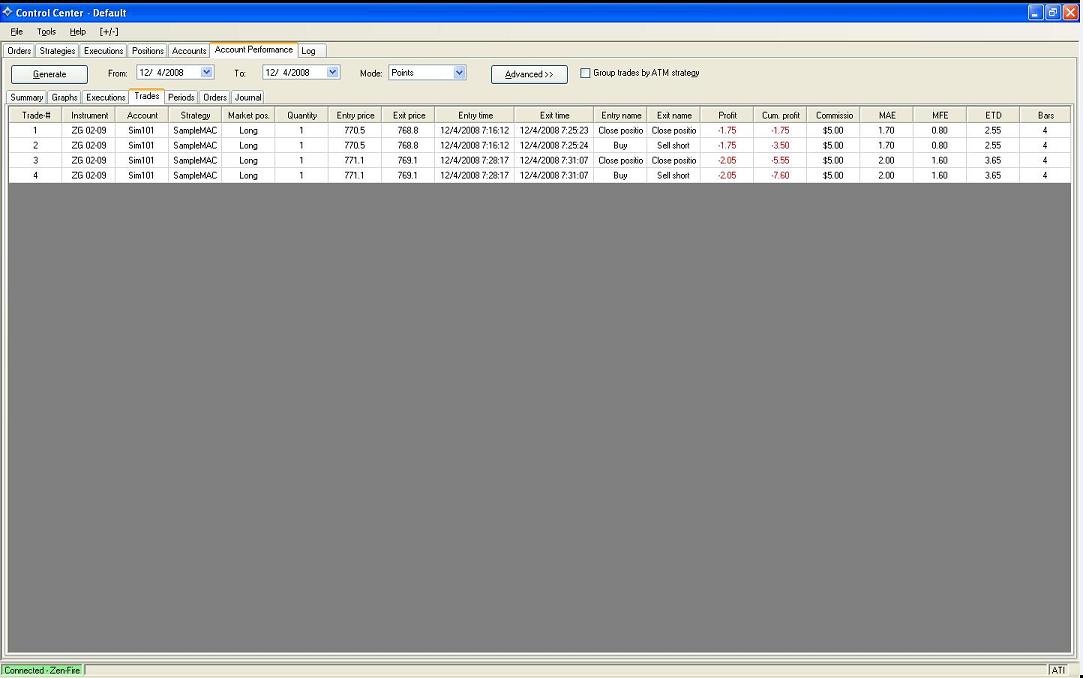Sort by Trade-# column header
The height and width of the screenshot is (678, 1083).
[x=36, y=115]
